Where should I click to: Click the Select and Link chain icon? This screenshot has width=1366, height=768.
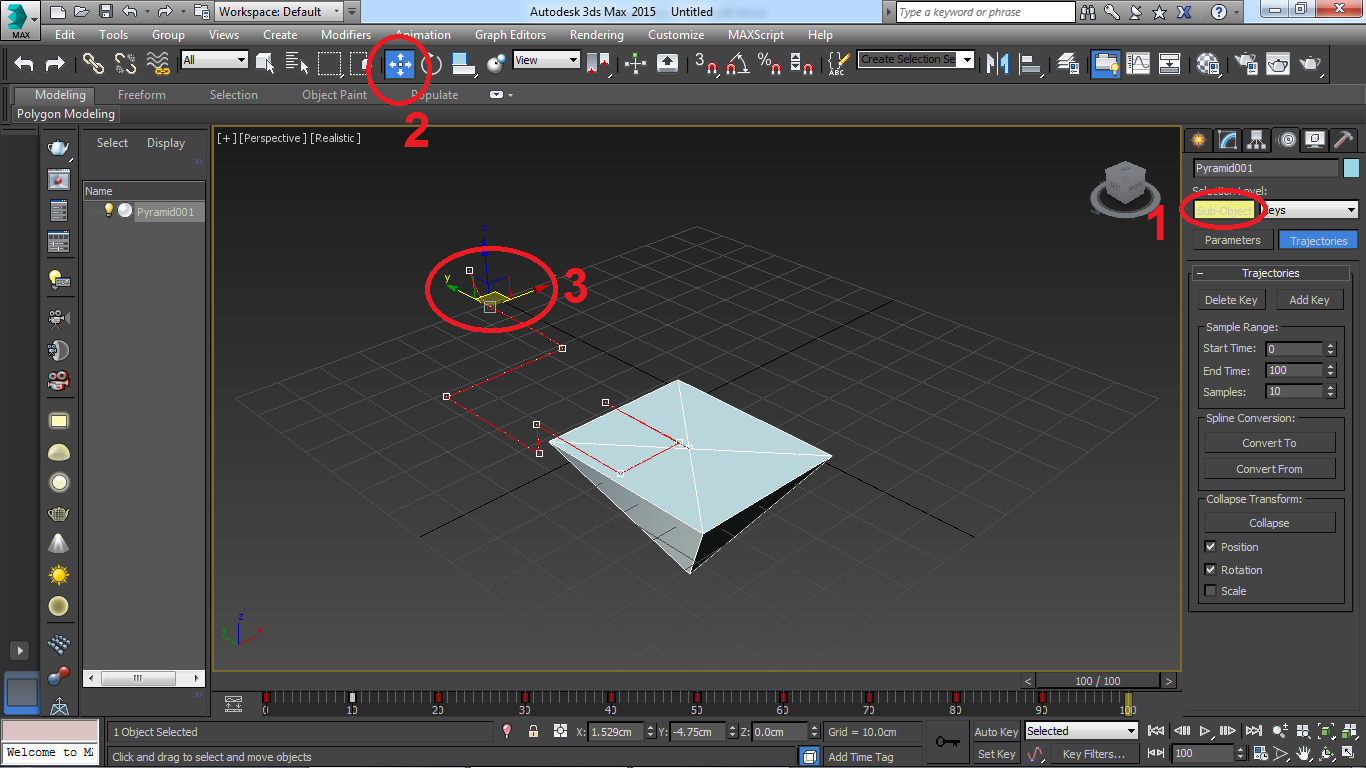coord(93,64)
